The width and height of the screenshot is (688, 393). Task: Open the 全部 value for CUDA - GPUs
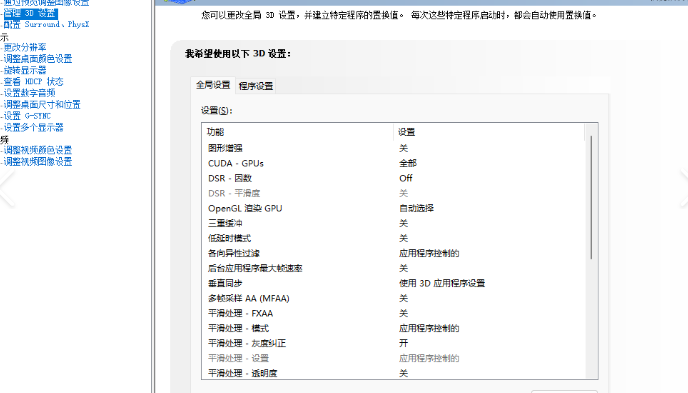point(408,163)
